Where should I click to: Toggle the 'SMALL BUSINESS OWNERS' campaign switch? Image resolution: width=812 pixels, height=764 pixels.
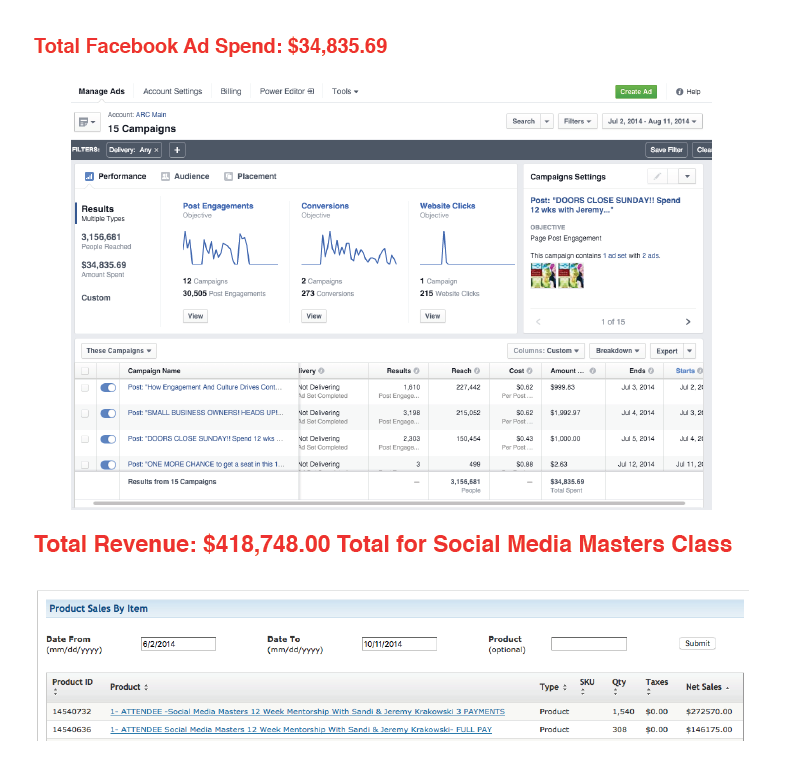pyautogui.click(x=109, y=412)
